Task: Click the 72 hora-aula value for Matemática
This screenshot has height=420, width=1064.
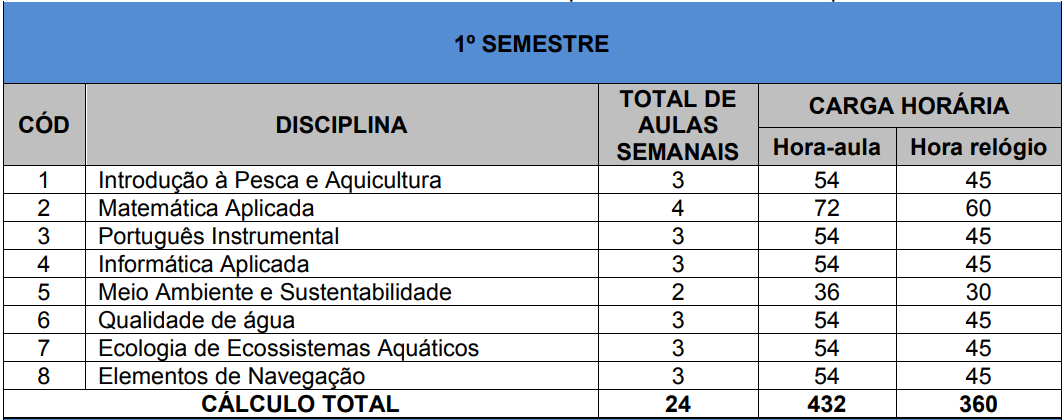Action: (826, 208)
